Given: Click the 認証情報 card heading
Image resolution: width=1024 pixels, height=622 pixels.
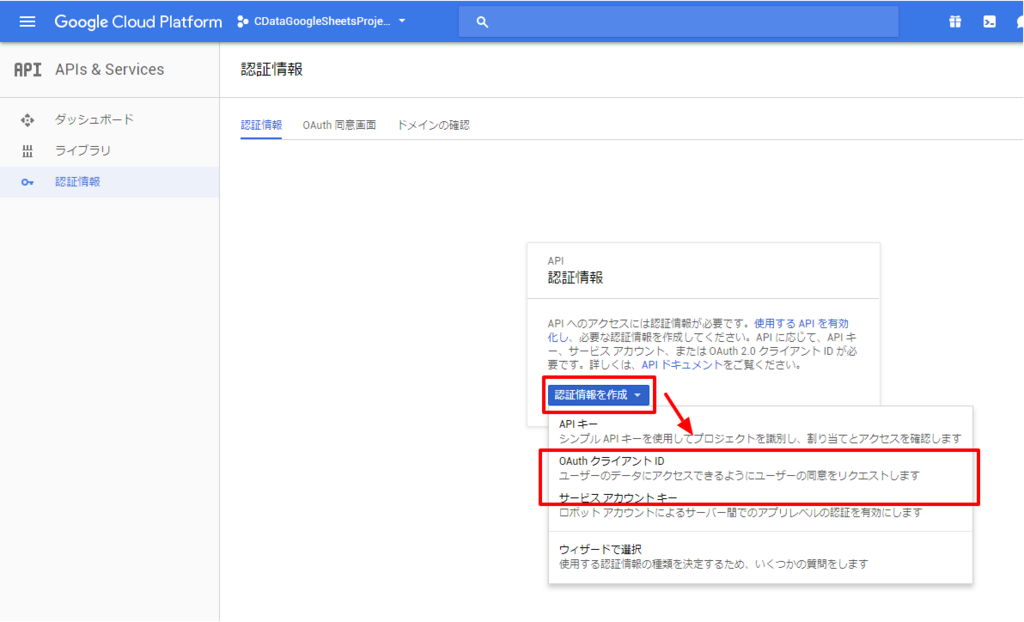Looking at the screenshot, I should point(575,278).
